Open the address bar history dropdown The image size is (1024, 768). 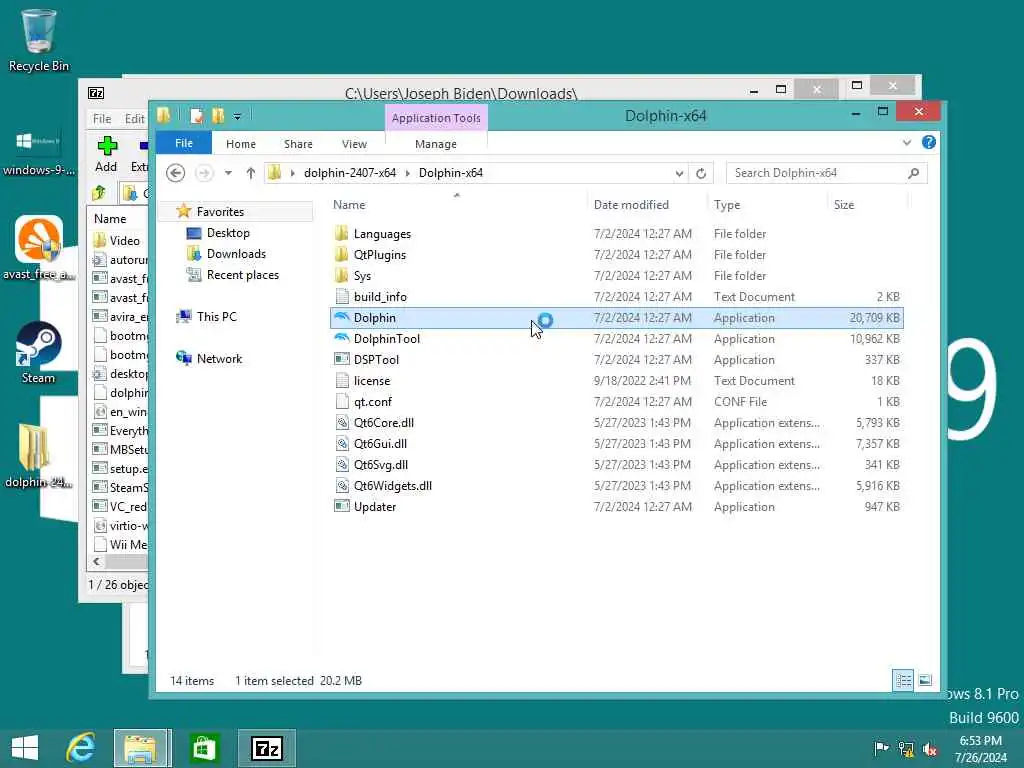pyautogui.click(x=679, y=173)
